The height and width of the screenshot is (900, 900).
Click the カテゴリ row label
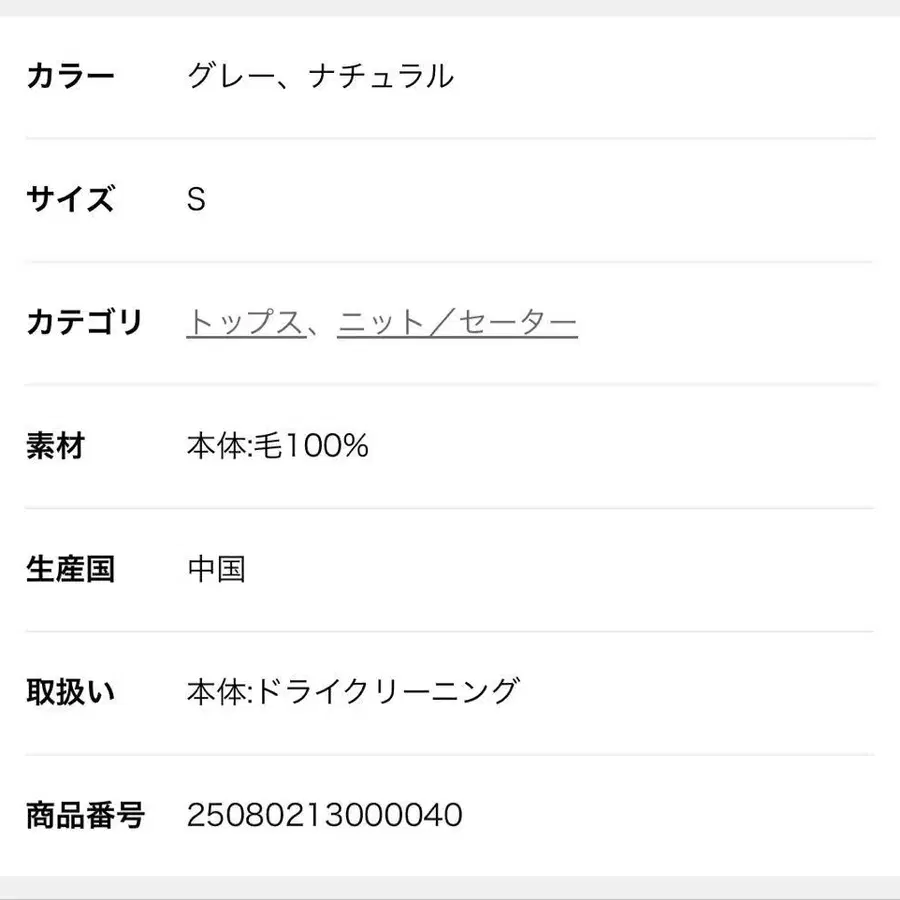84,323
